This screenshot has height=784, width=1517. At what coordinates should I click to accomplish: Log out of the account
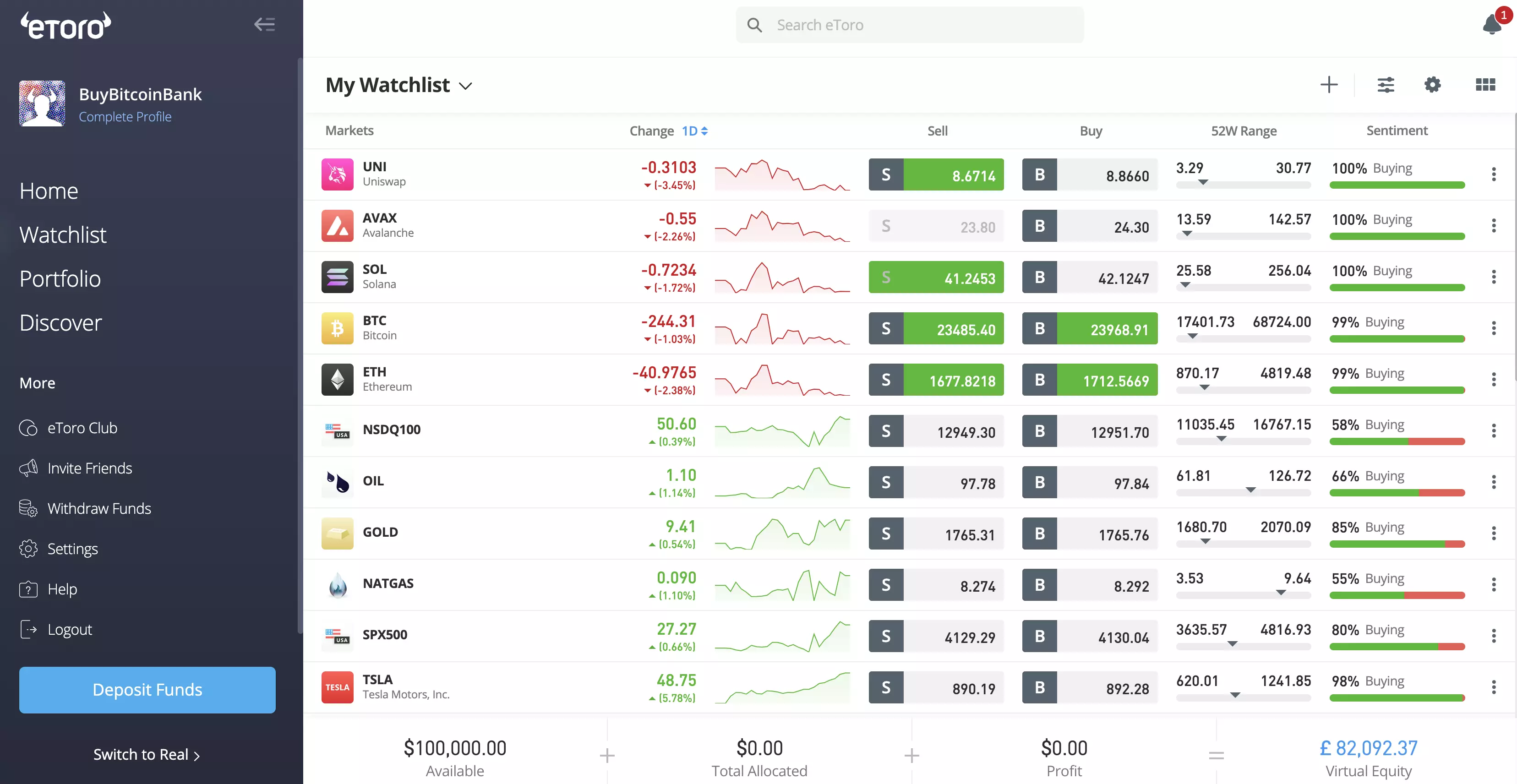point(55,629)
